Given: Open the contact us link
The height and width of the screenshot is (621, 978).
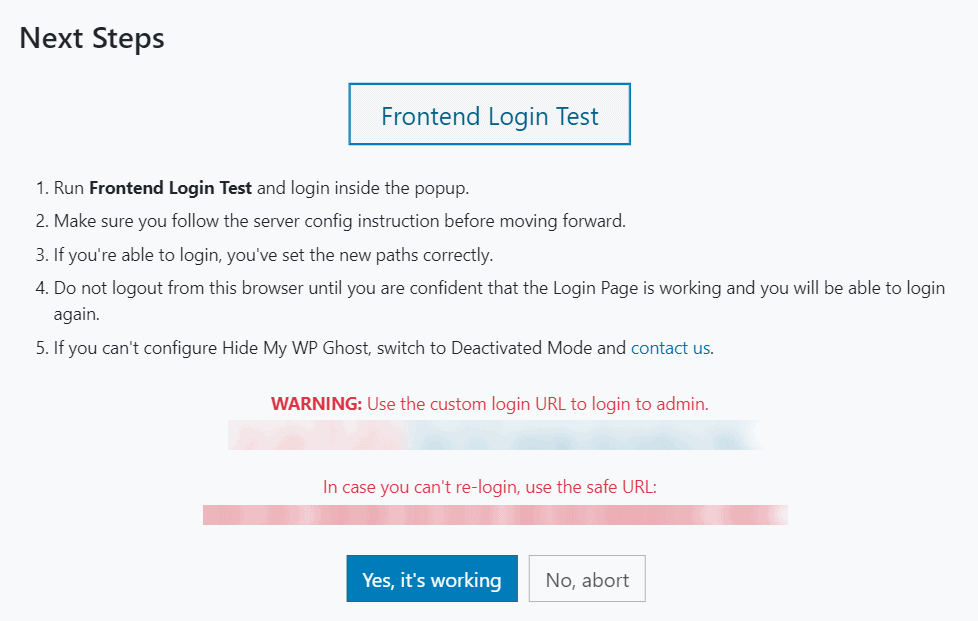Looking at the screenshot, I should (x=670, y=348).
